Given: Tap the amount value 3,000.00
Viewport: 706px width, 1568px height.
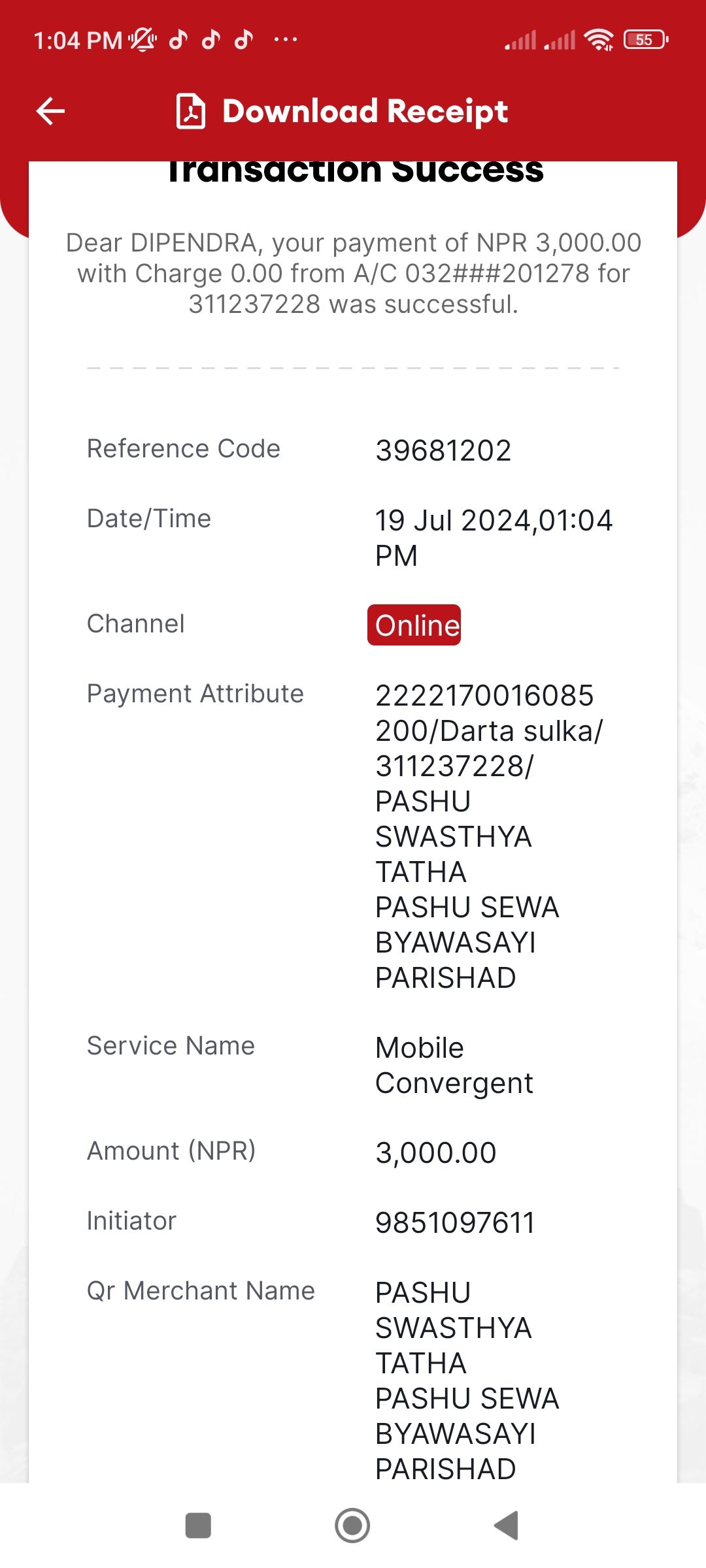Looking at the screenshot, I should click(x=436, y=1153).
